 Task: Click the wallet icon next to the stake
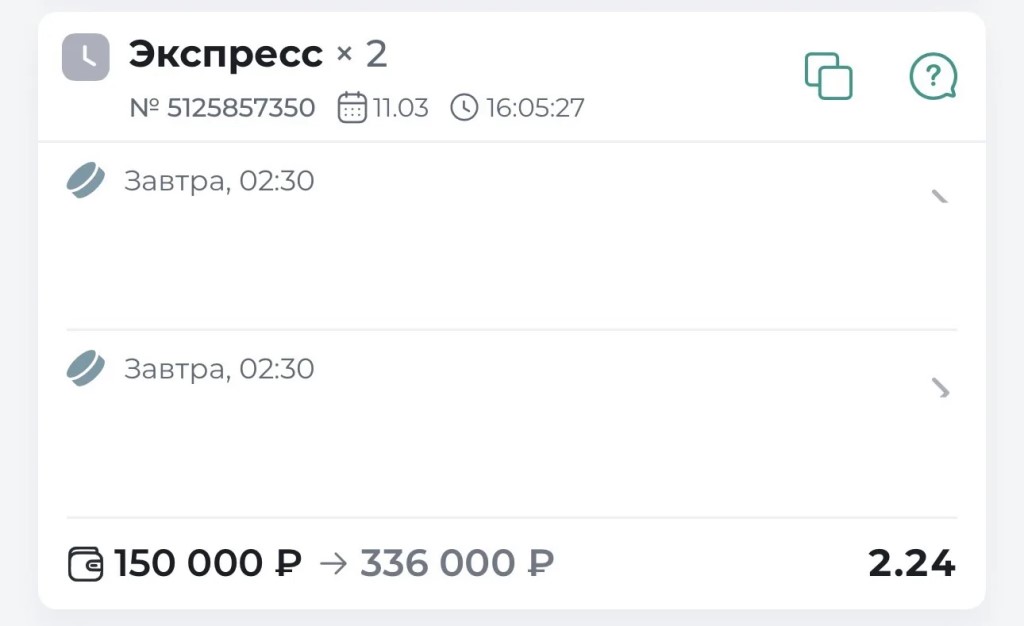click(x=85, y=564)
